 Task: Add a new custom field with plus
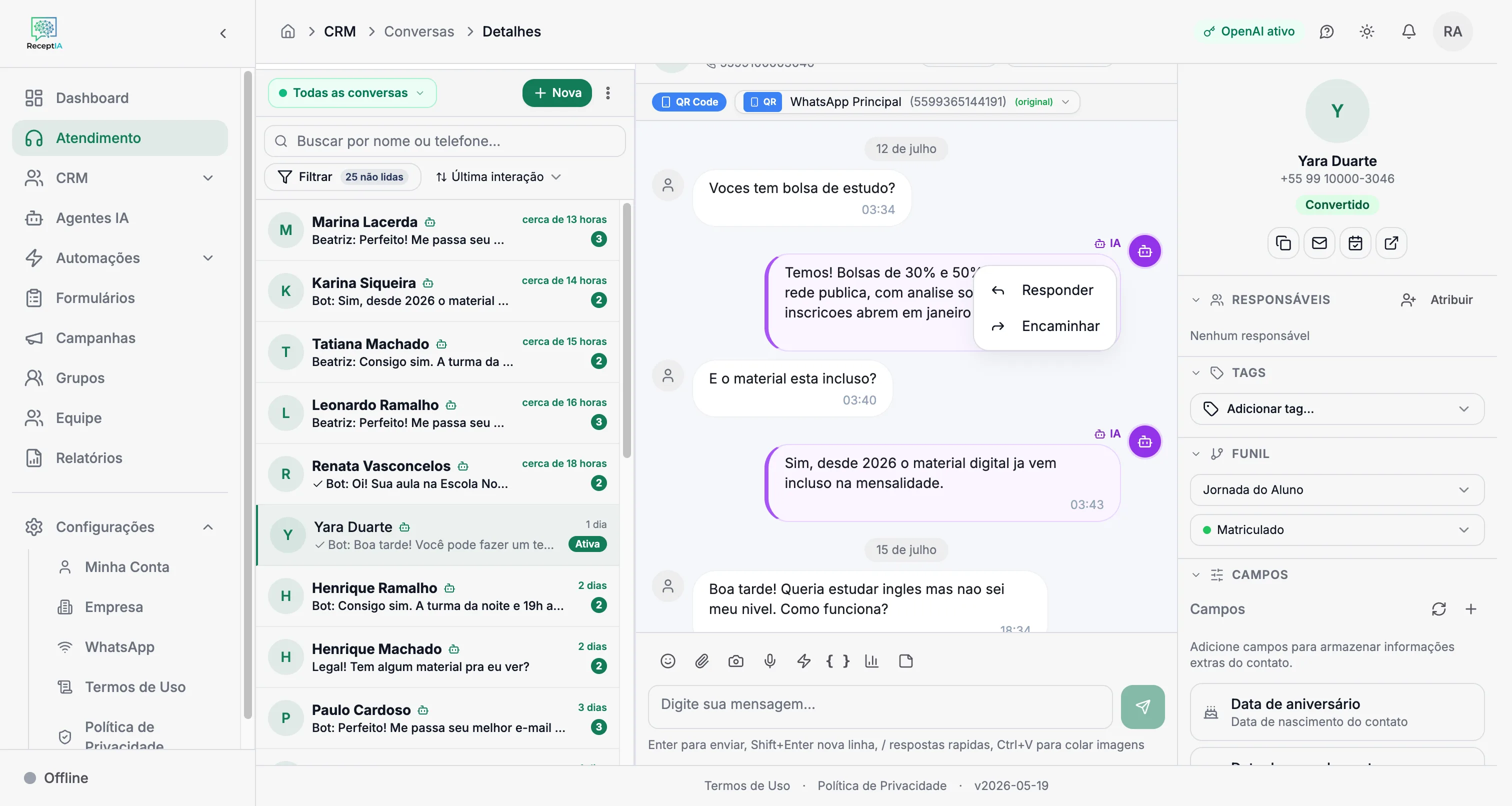1471,609
